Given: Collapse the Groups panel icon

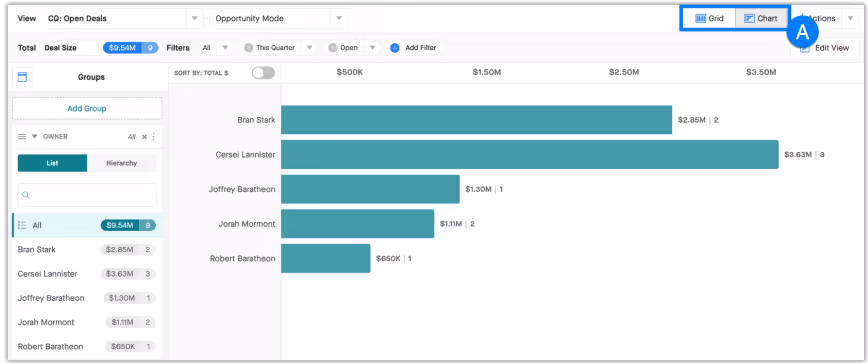Looking at the screenshot, I should coord(23,77).
